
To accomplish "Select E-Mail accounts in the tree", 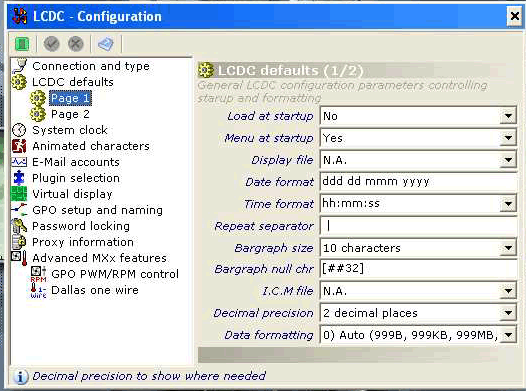I will [x=76, y=162].
